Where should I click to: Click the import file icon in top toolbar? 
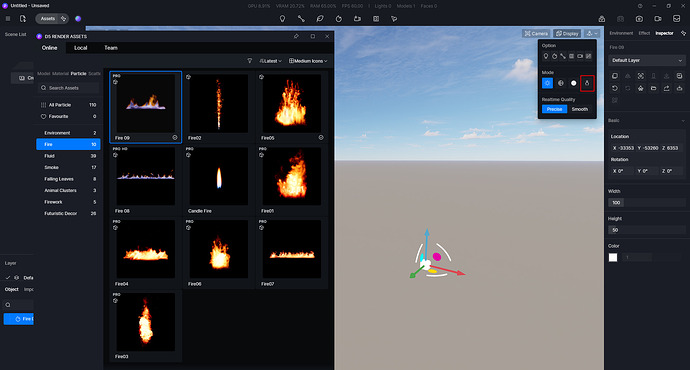(x=23, y=19)
